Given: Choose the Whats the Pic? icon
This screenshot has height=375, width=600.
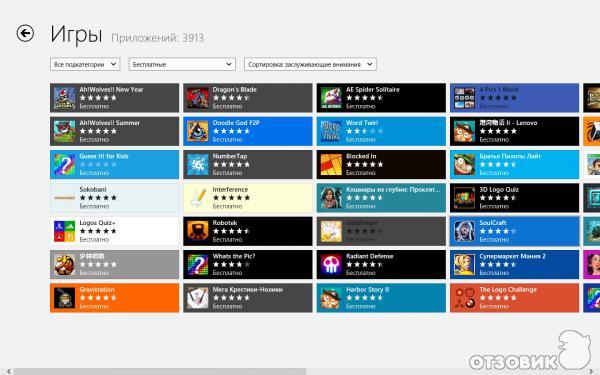Looking at the screenshot, I should tap(197, 264).
